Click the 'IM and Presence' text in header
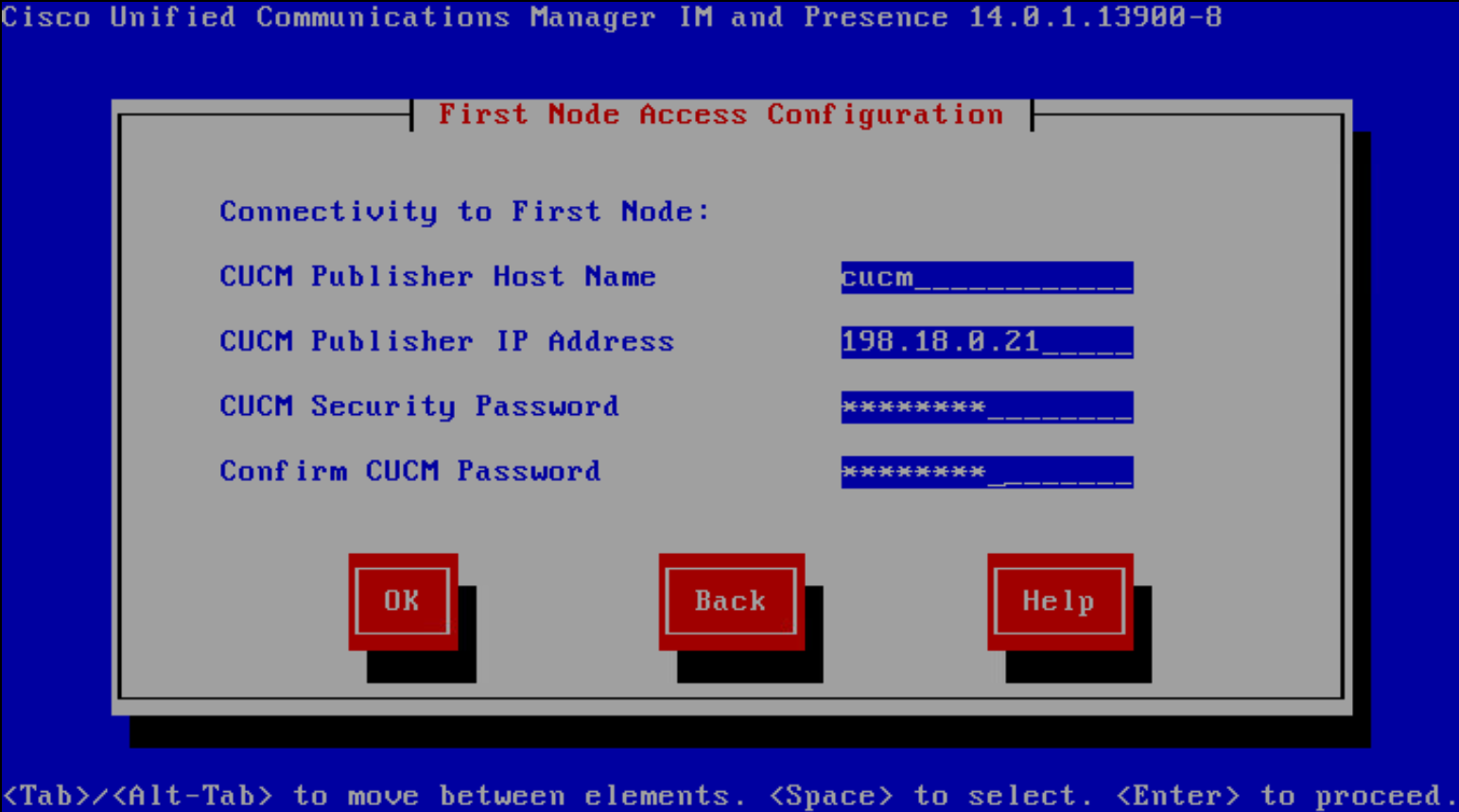 (x=813, y=17)
